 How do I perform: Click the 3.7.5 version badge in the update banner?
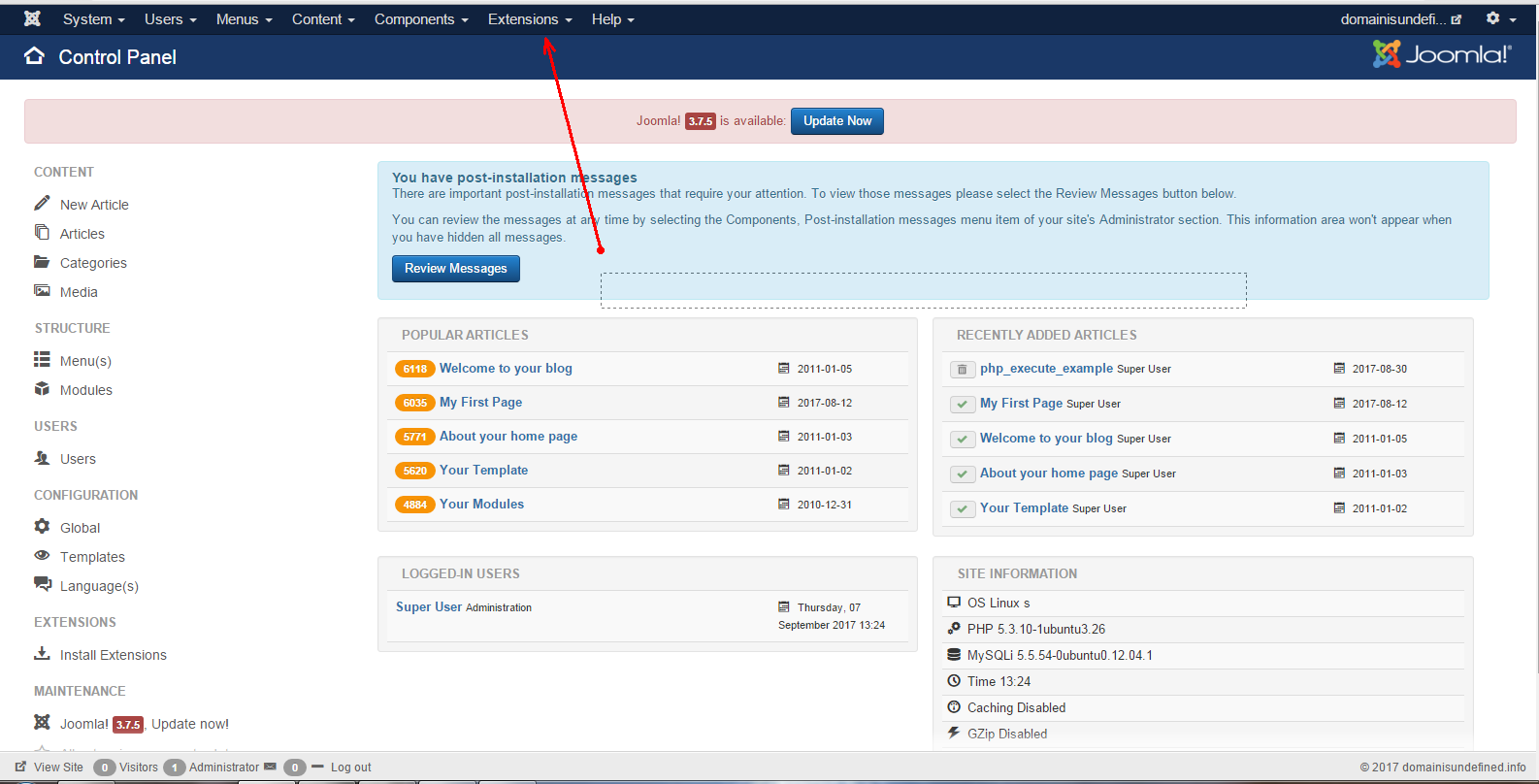701,121
